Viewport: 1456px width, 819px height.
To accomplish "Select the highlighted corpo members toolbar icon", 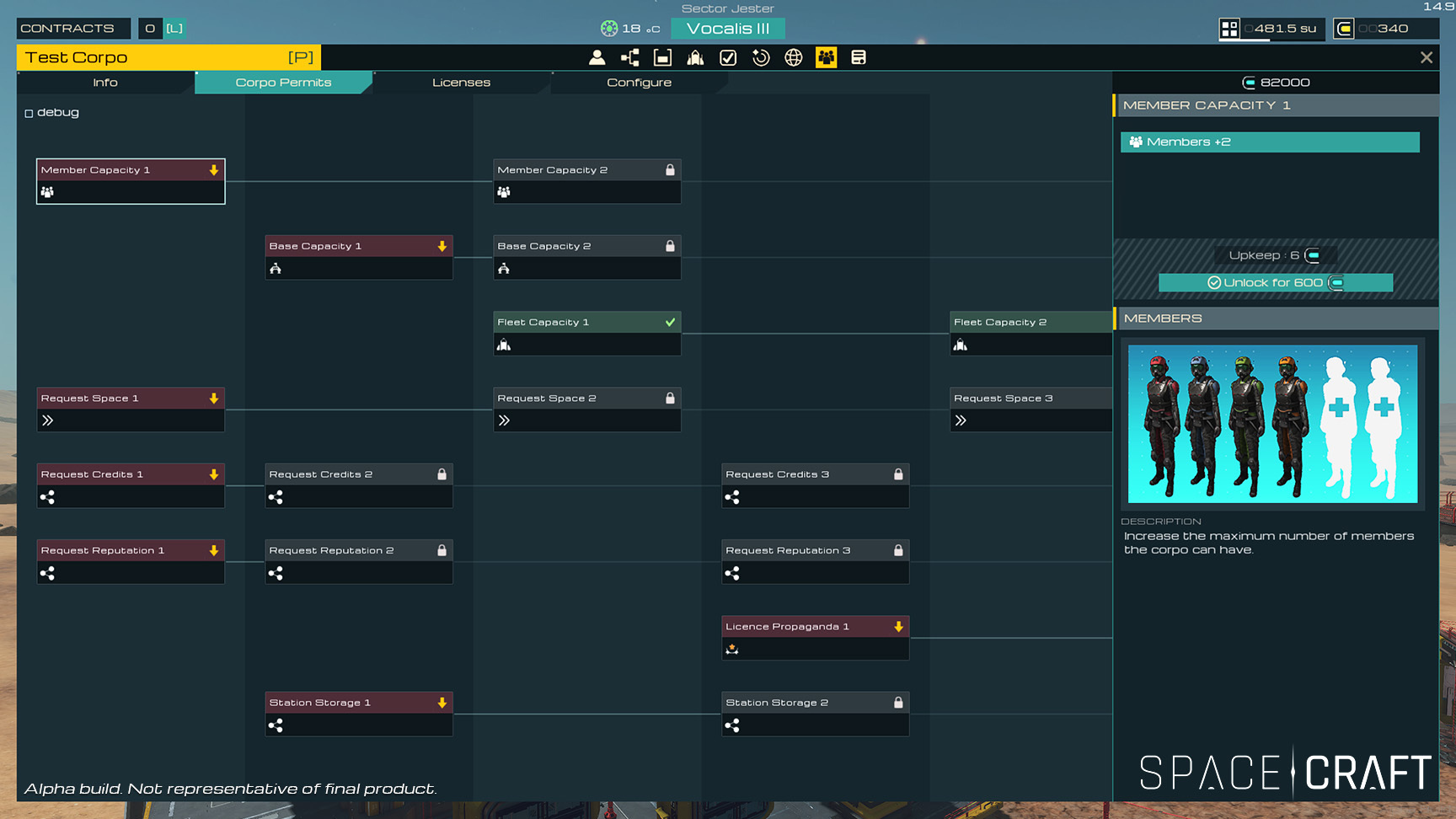I will click(x=826, y=57).
